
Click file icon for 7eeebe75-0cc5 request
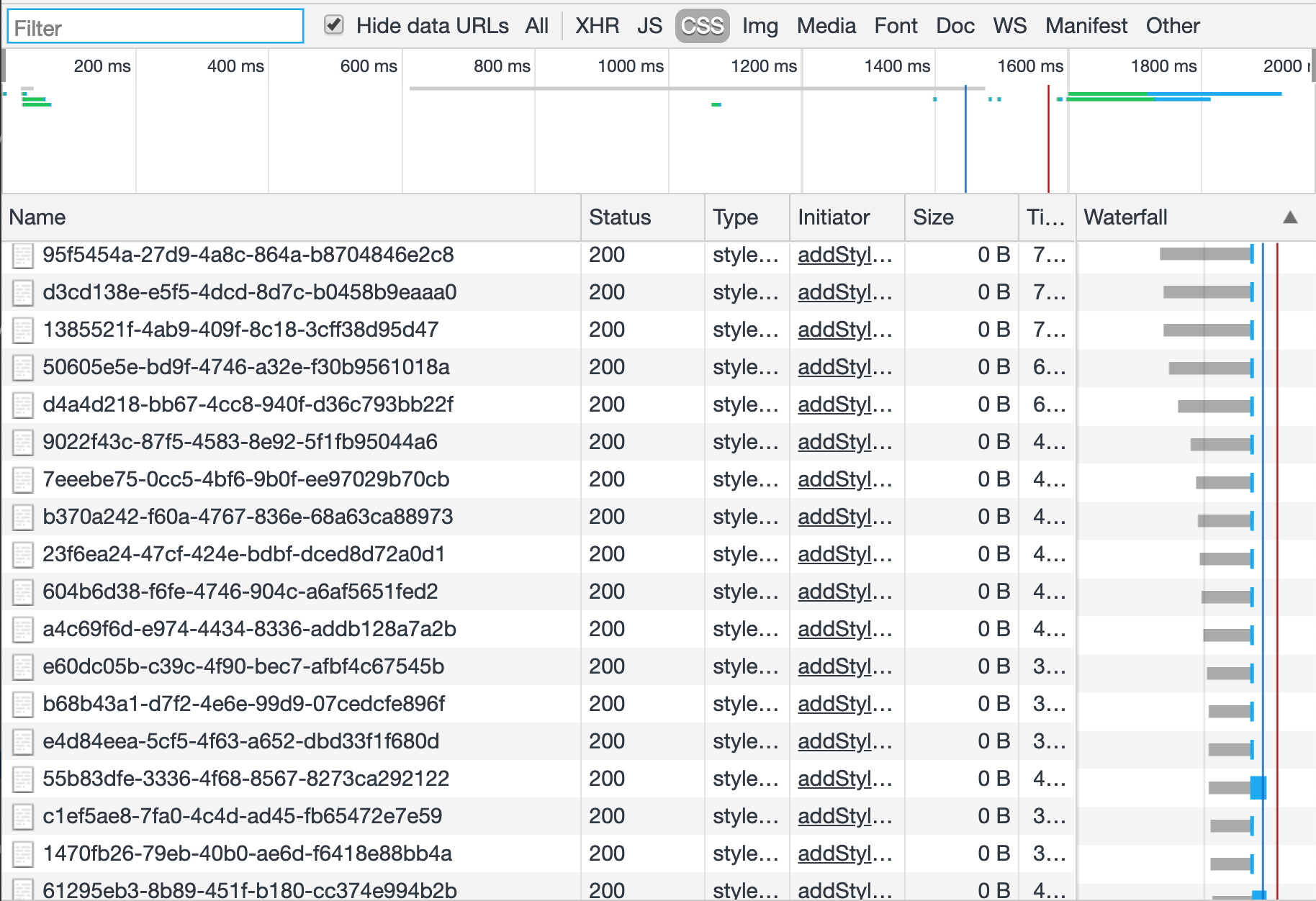[x=23, y=480]
